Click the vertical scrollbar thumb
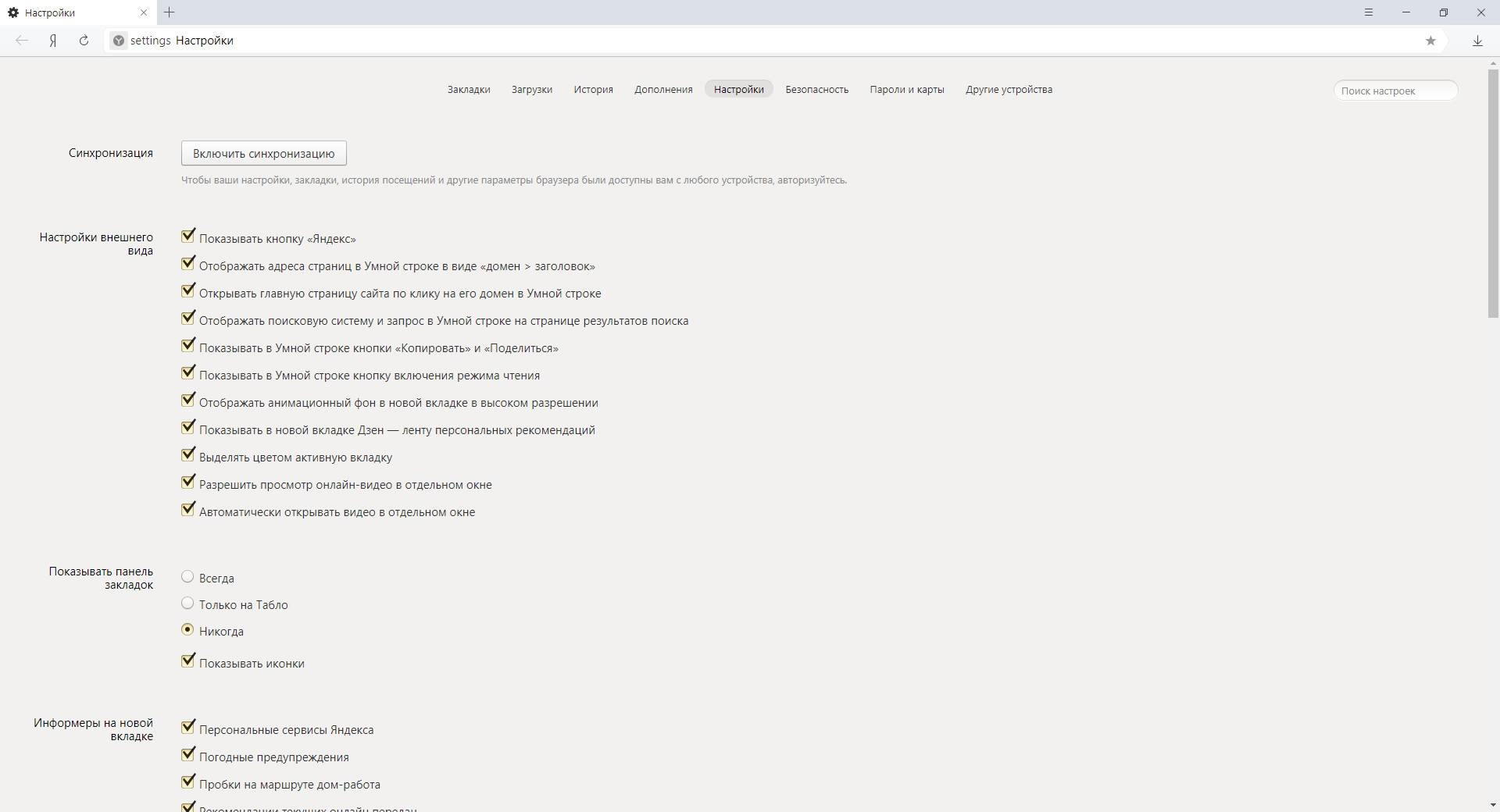The height and width of the screenshot is (812, 1500). 1493,194
